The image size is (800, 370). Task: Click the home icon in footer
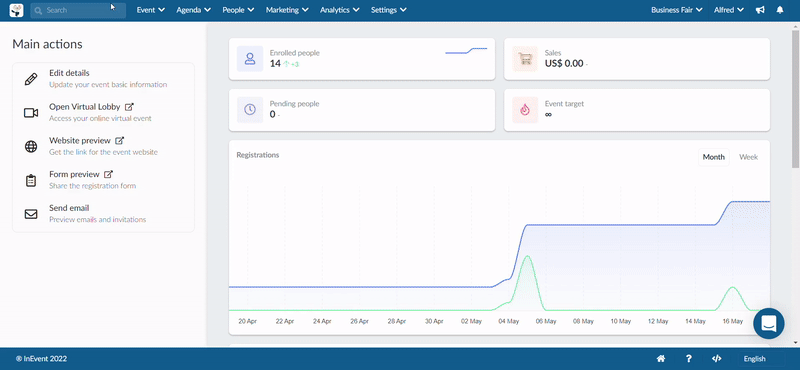(661, 359)
